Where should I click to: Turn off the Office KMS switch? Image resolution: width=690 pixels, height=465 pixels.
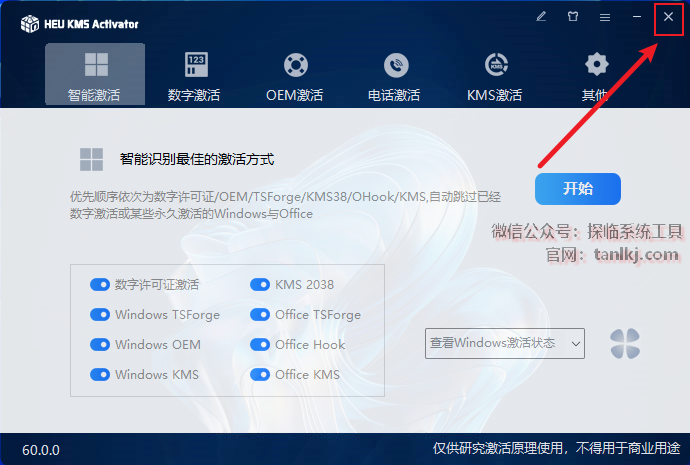tap(260, 374)
